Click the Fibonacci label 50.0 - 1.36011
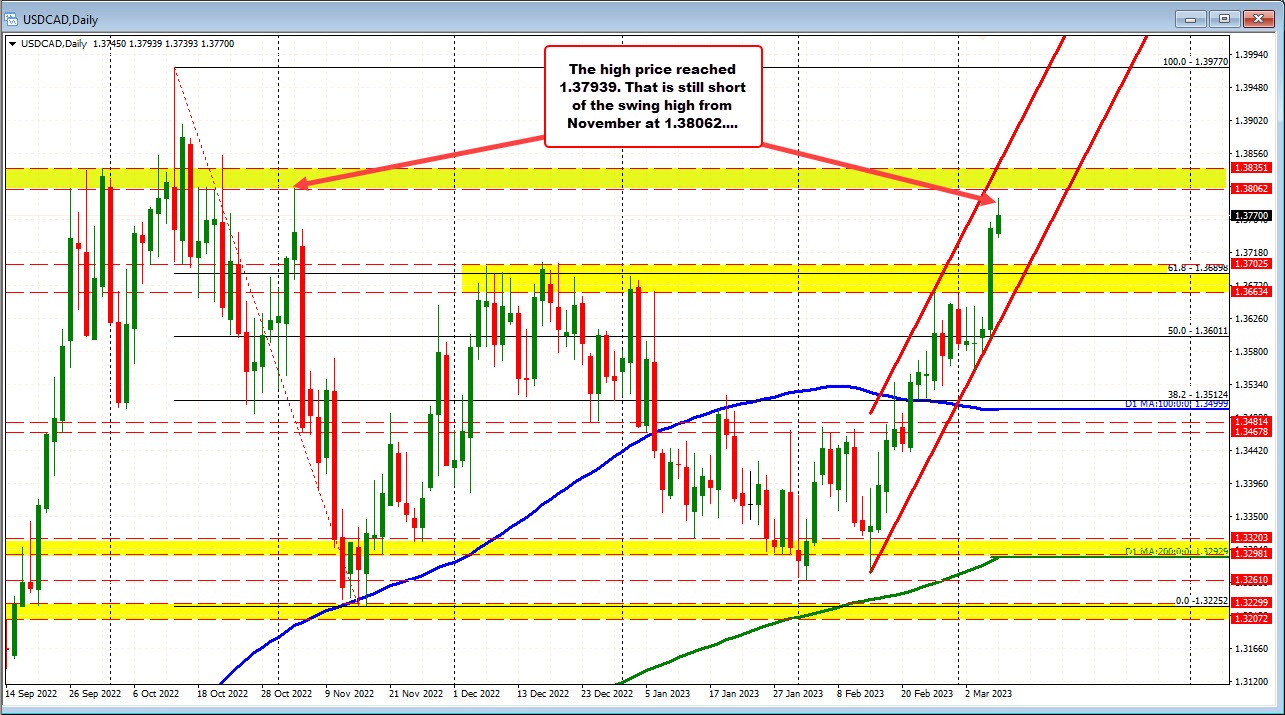This screenshot has width=1285, height=715. tap(1198, 330)
